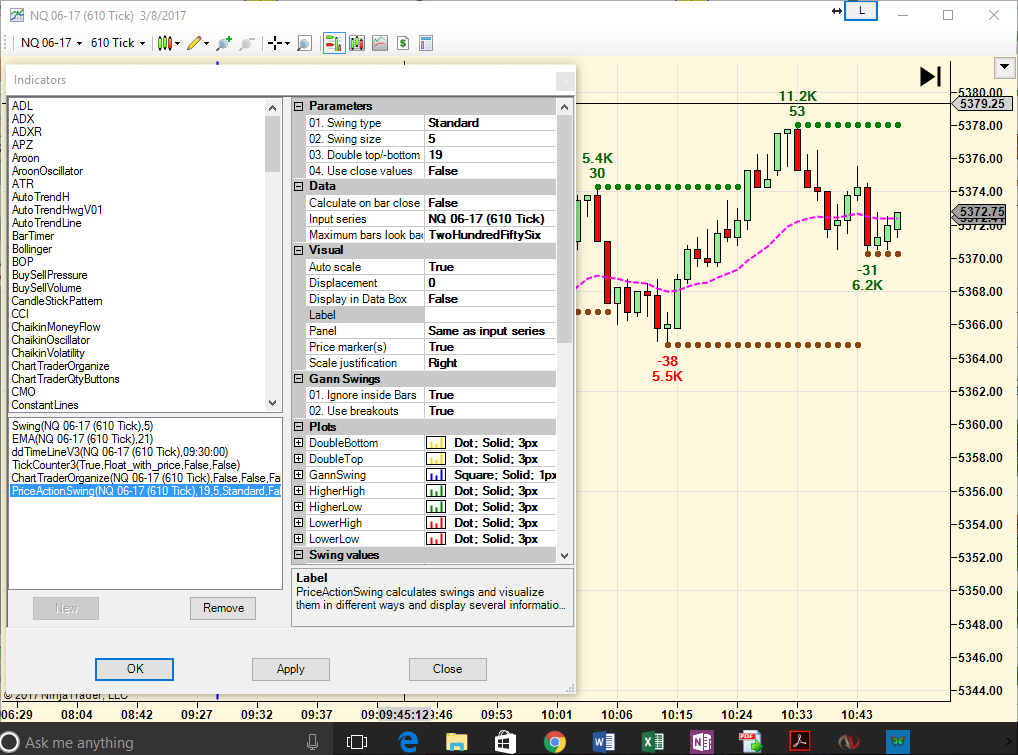
Task: Open Adobe Acrobat from the taskbar
Action: (x=800, y=741)
